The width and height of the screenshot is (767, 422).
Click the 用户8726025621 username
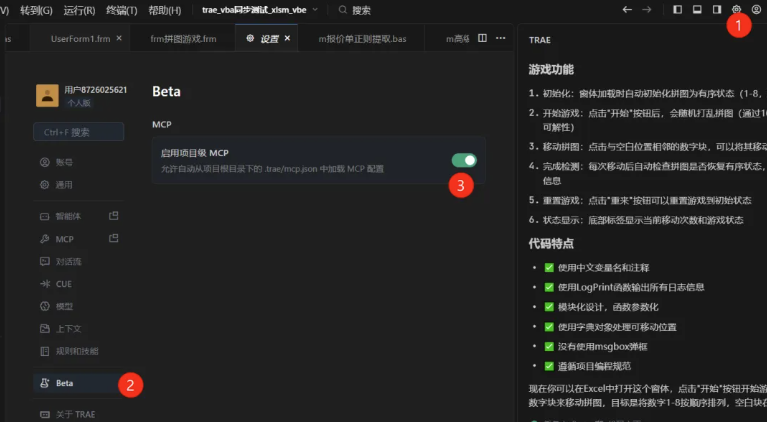[95, 90]
